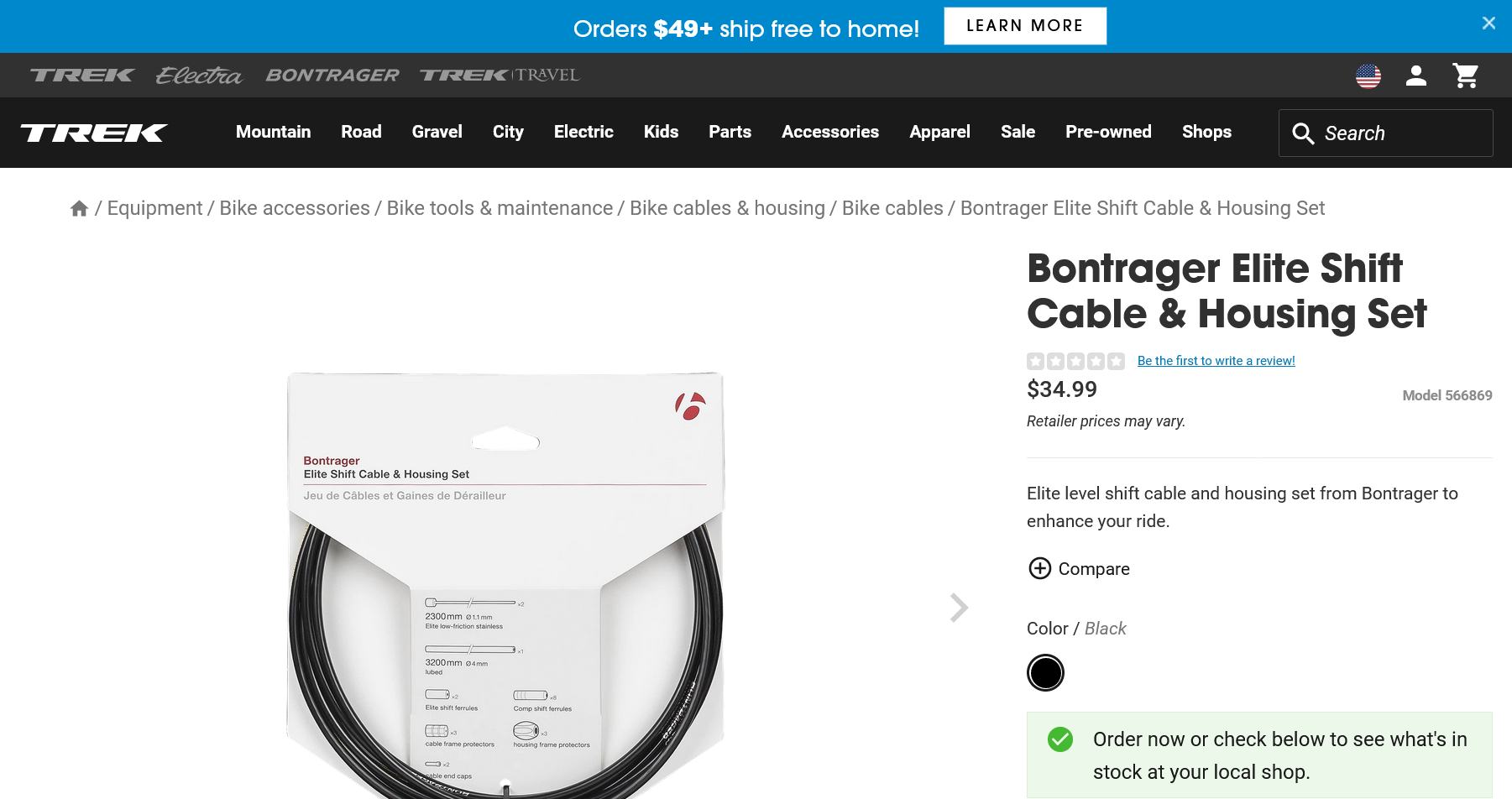
Task: Open the shopping cart
Action: [1466, 76]
